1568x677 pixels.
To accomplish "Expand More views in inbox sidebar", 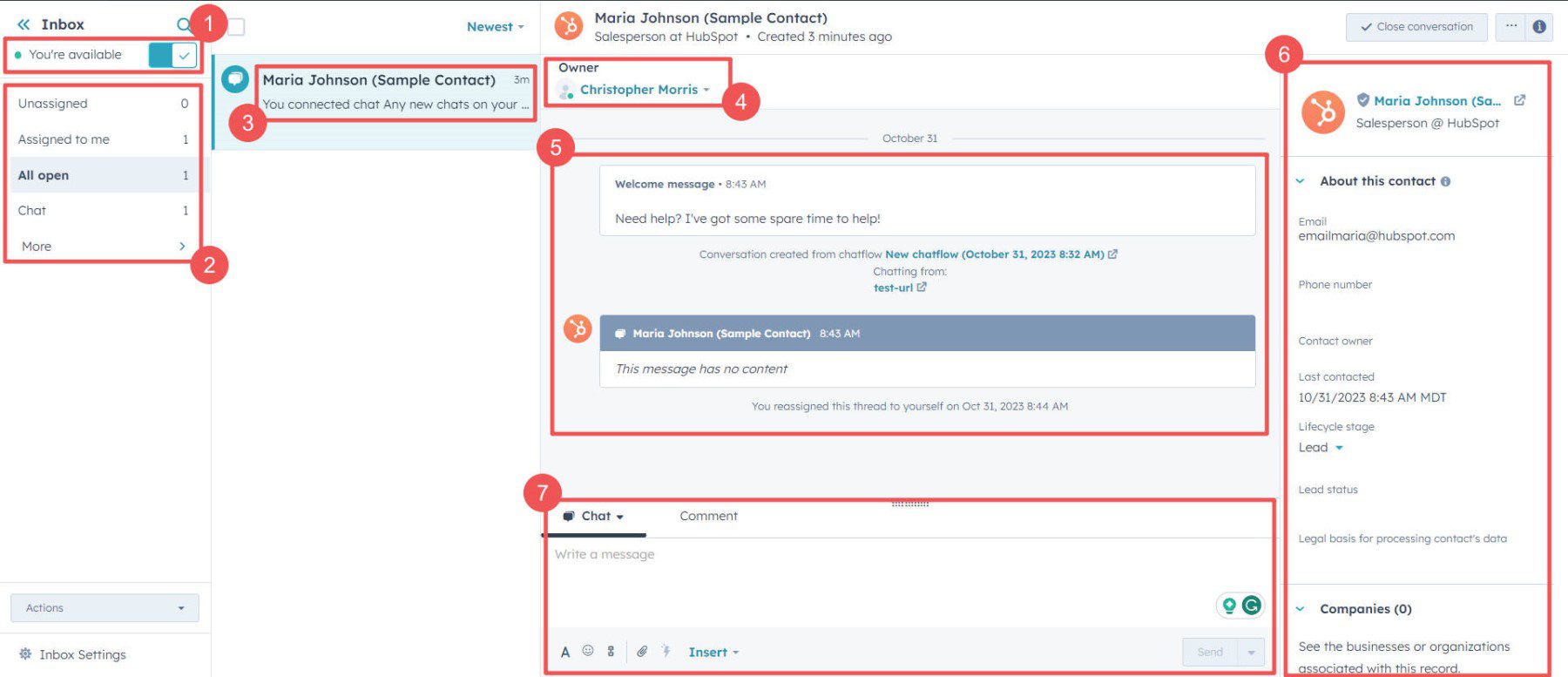I will pos(103,247).
